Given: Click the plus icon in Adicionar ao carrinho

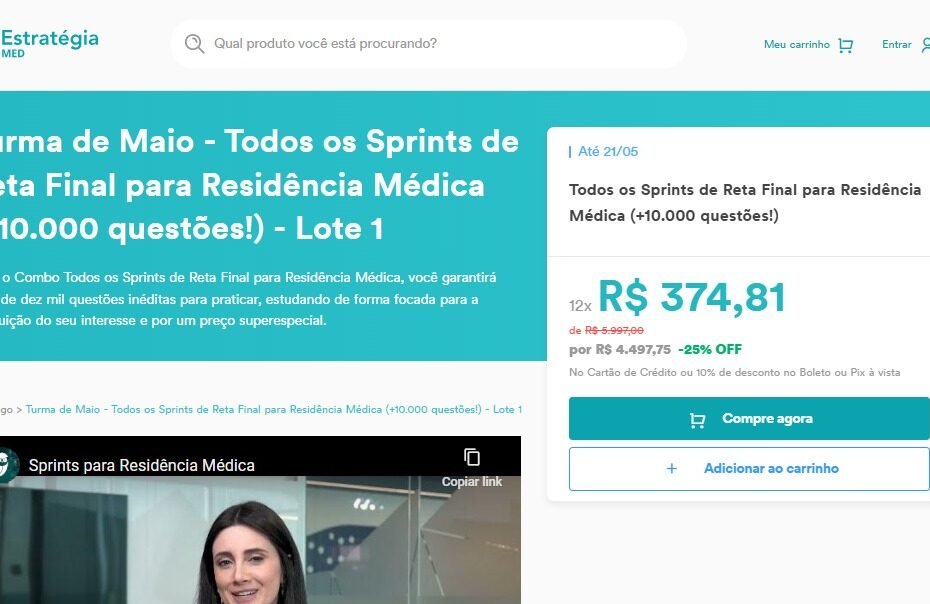Looking at the screenshot, I should [671, 469].
